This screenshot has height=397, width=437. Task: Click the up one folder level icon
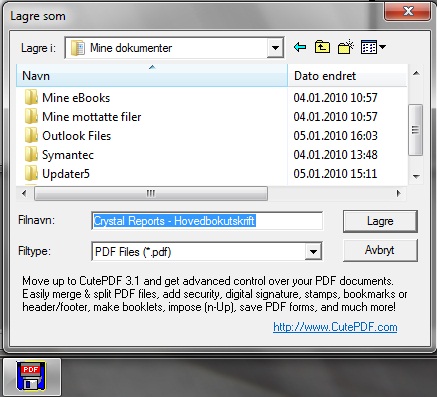click(x=322, y=47)
